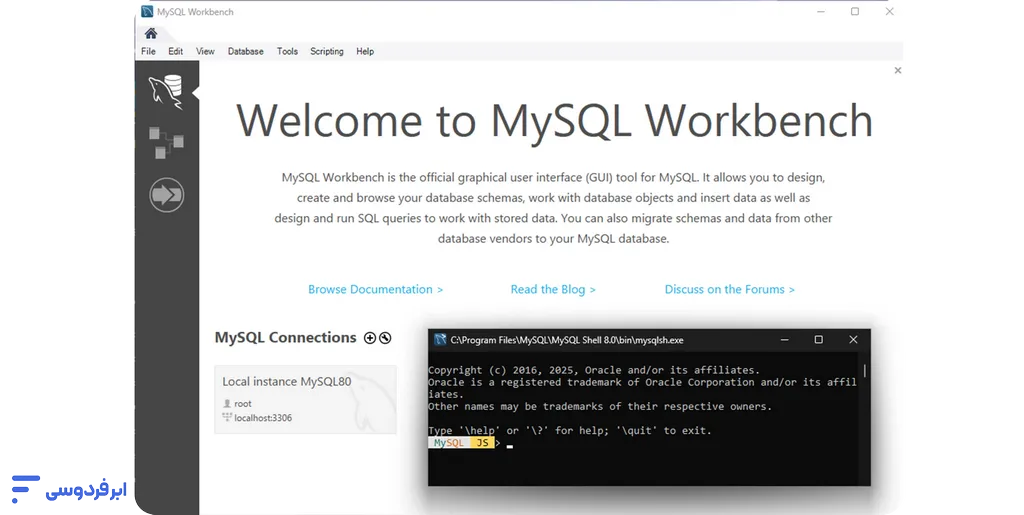This screenshot has height=515, width=1024.
Task: Close the welcome panel with small X
Action: 898,70
